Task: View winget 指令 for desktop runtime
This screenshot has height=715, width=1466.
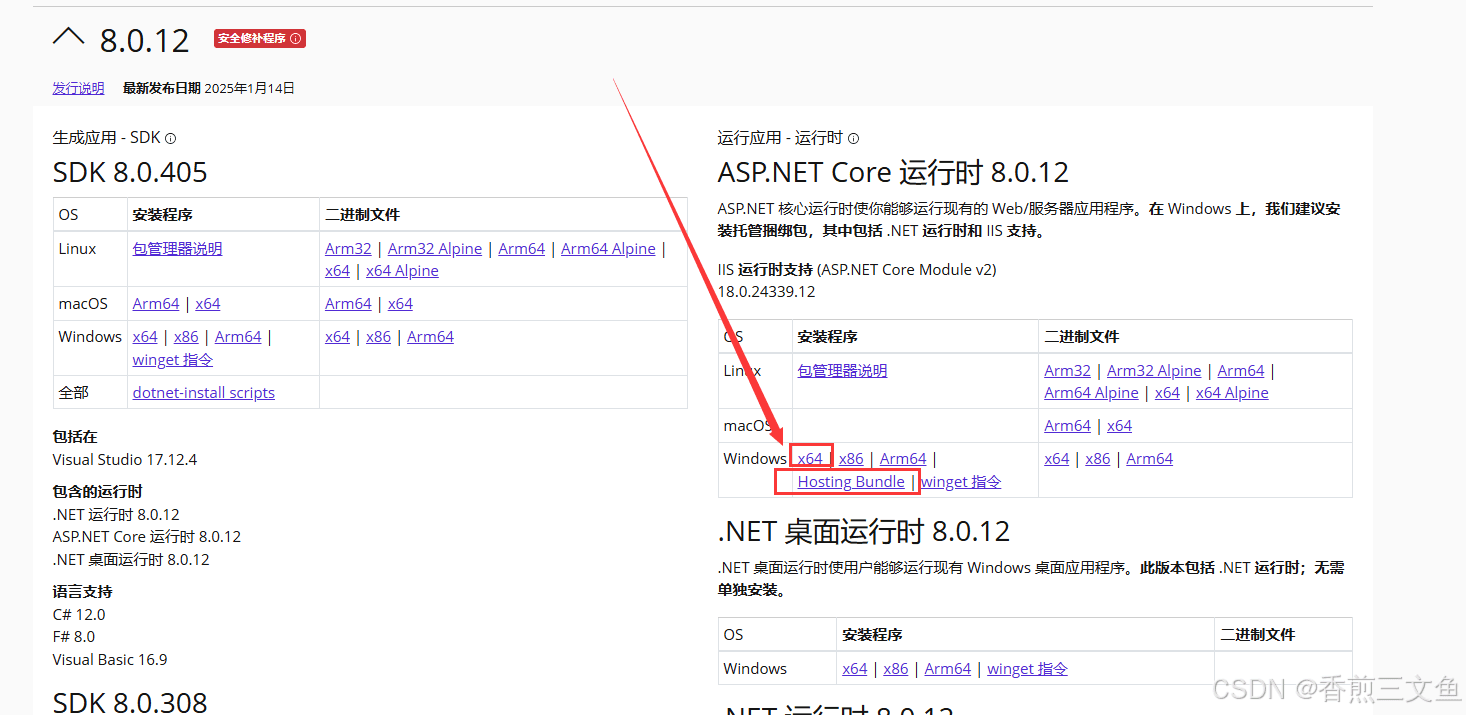Action: [1027, 668]
